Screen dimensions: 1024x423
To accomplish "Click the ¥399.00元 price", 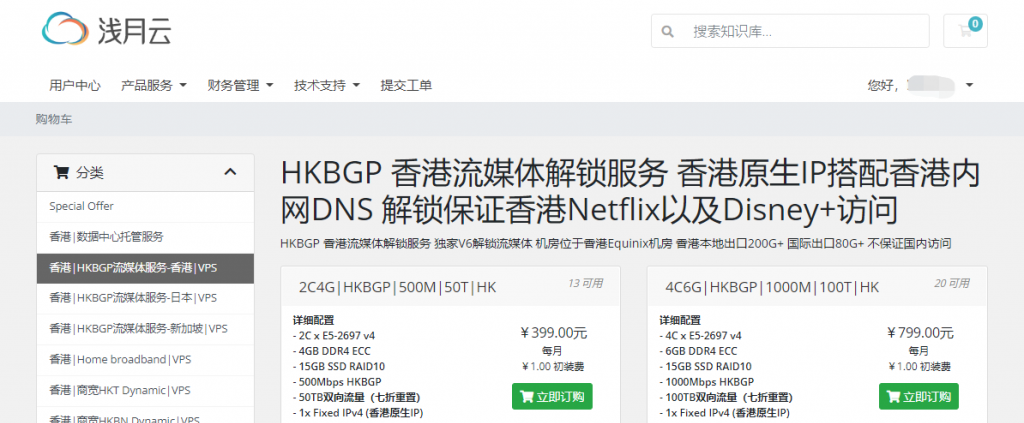I will point(553,334).
